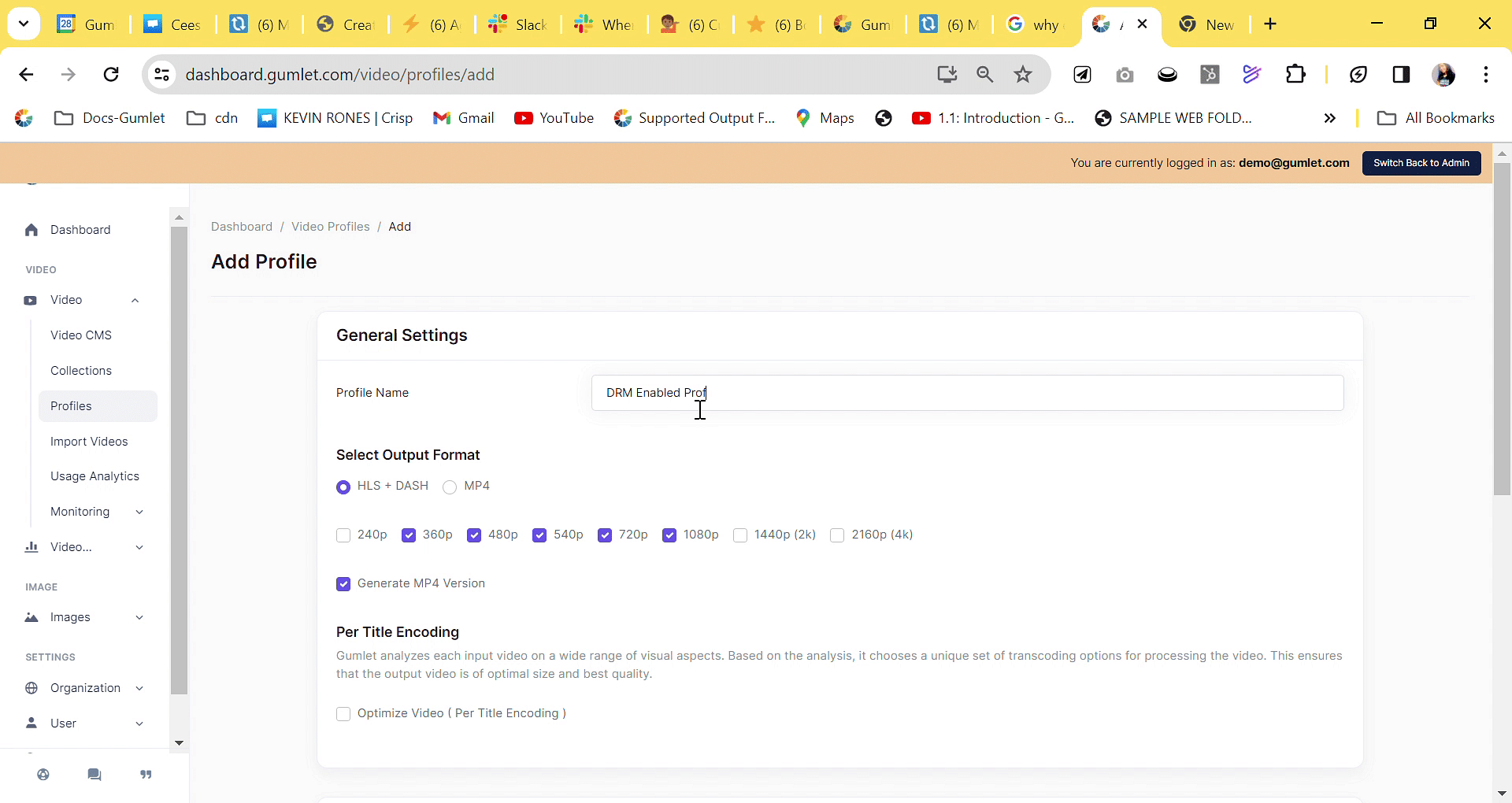Uncheck the 720p resolution checkbox
Screen dimensions: 1512x803
pyautogui.click(x=605, y=535)
